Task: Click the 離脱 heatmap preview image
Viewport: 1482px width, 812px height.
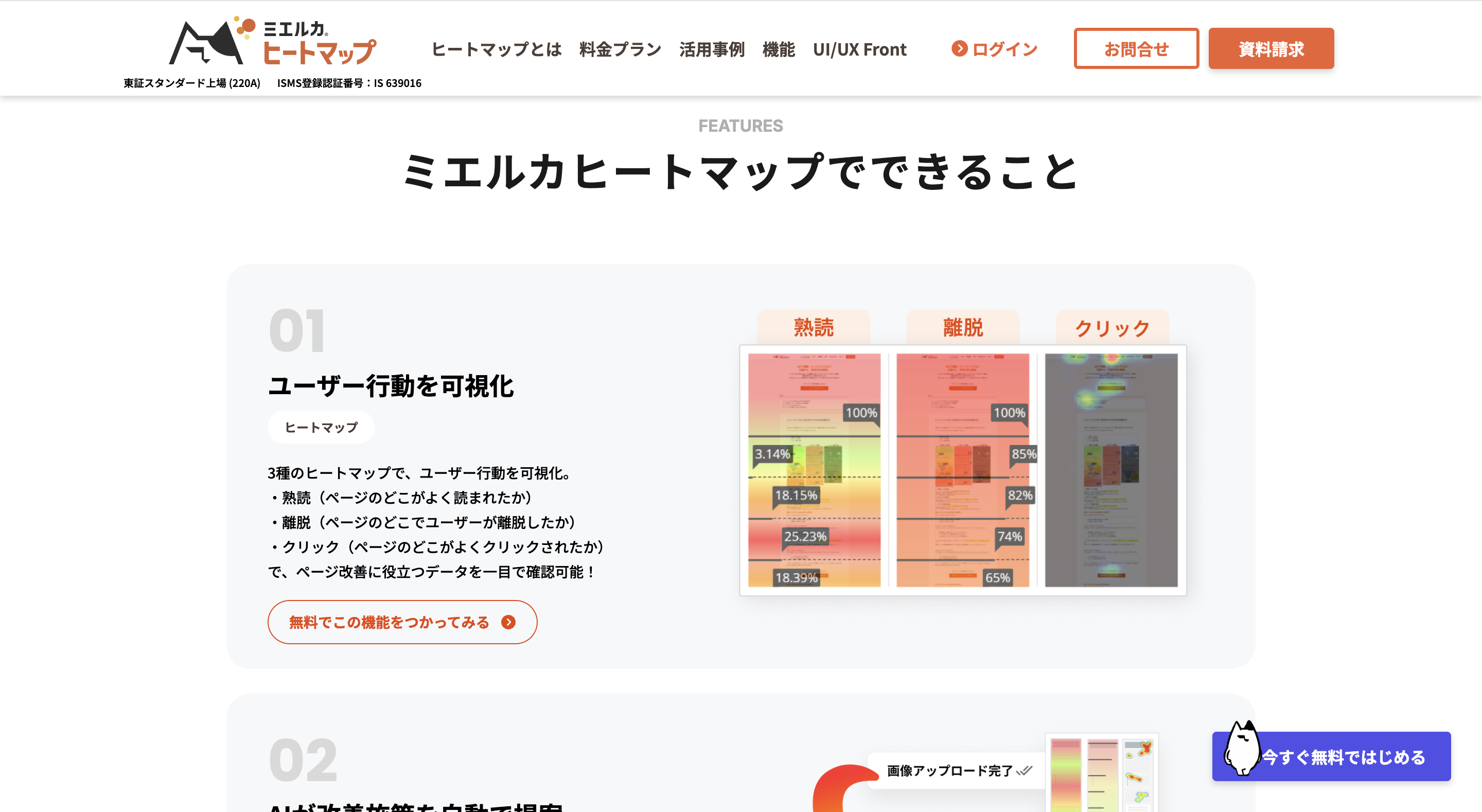Action: click(x=962, y=470)
